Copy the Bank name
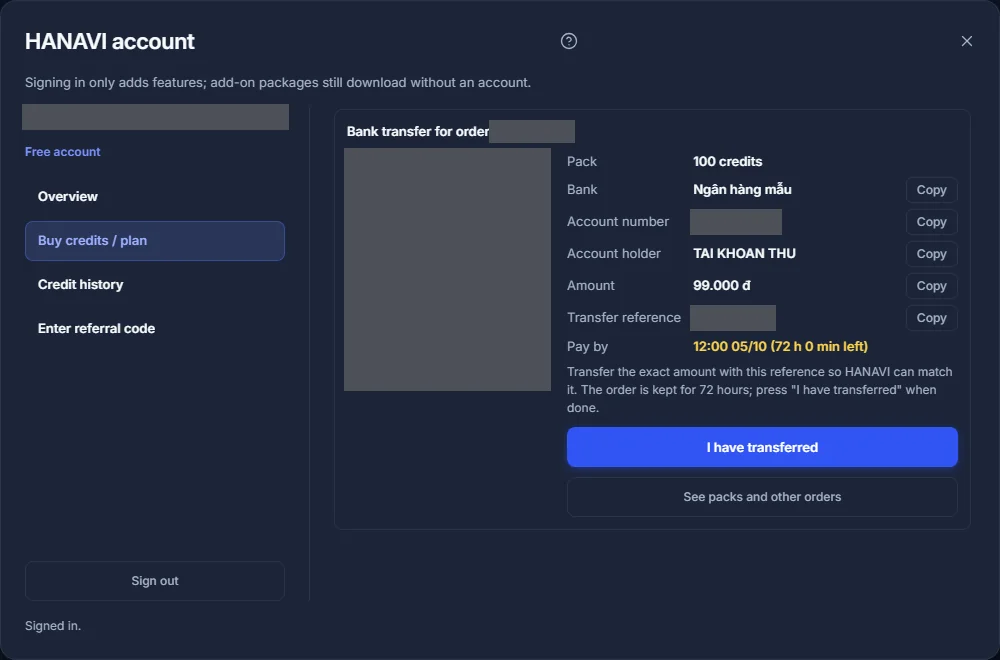The image size is (1000, 660). [931, 190]
